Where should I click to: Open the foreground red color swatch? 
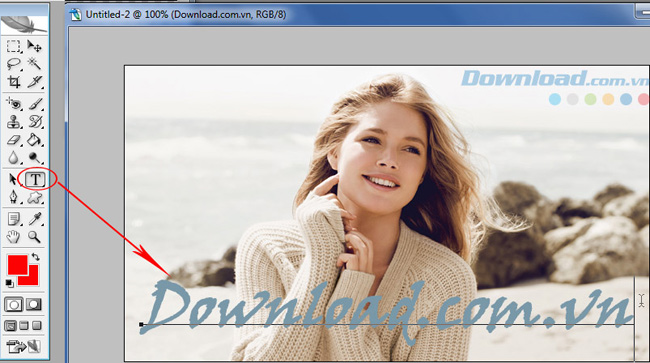point(17,265)
